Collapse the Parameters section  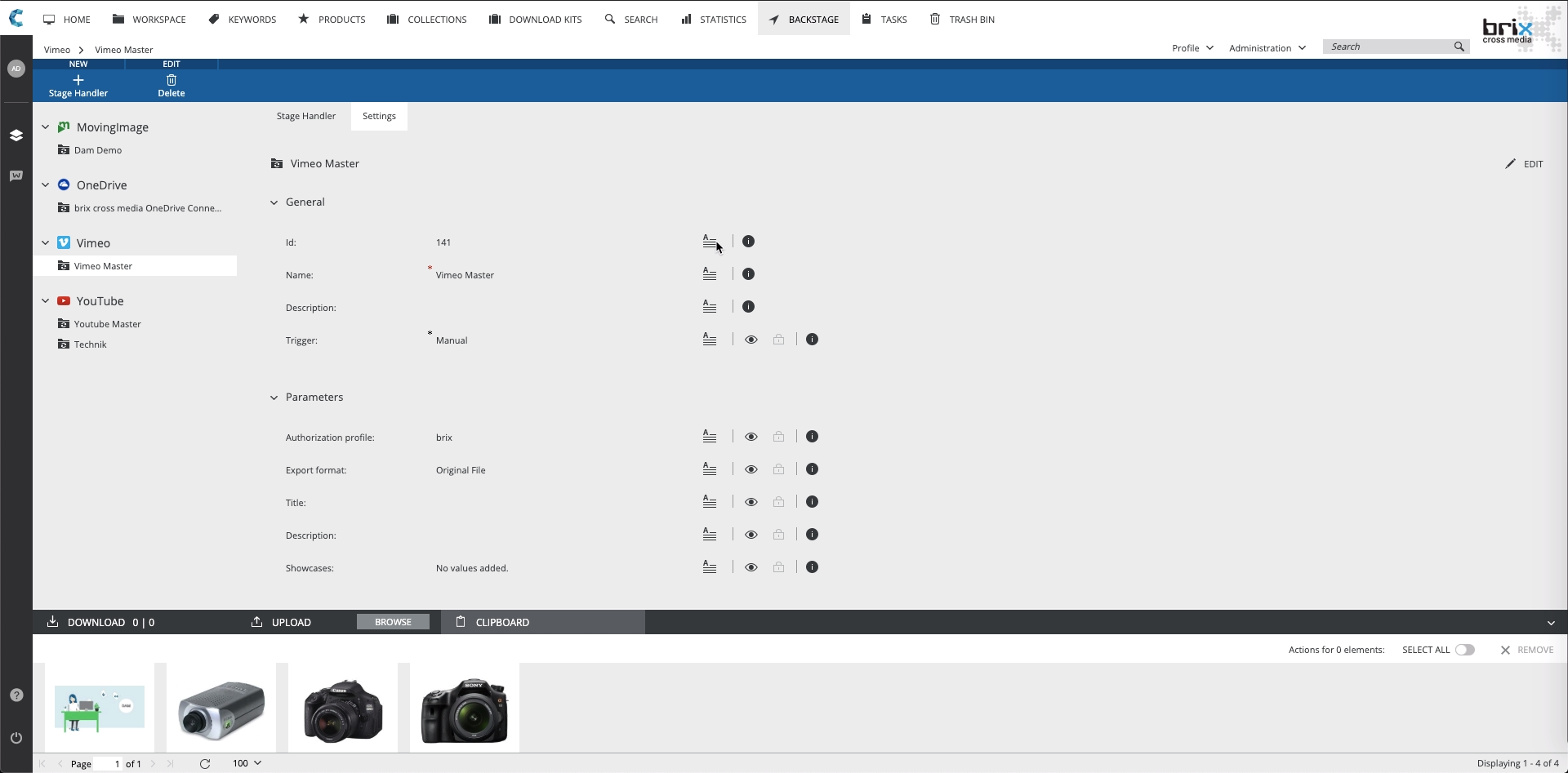pos(274,398)
